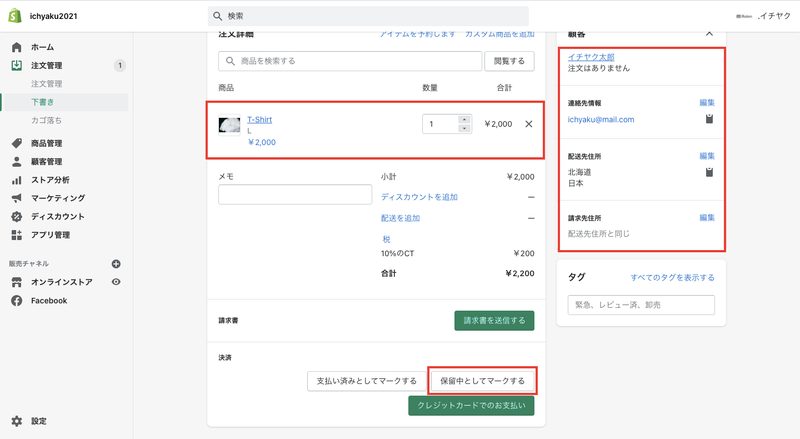Click Pay by credit card (クレジットカードでのお支払い)

(x=471, y=405)
